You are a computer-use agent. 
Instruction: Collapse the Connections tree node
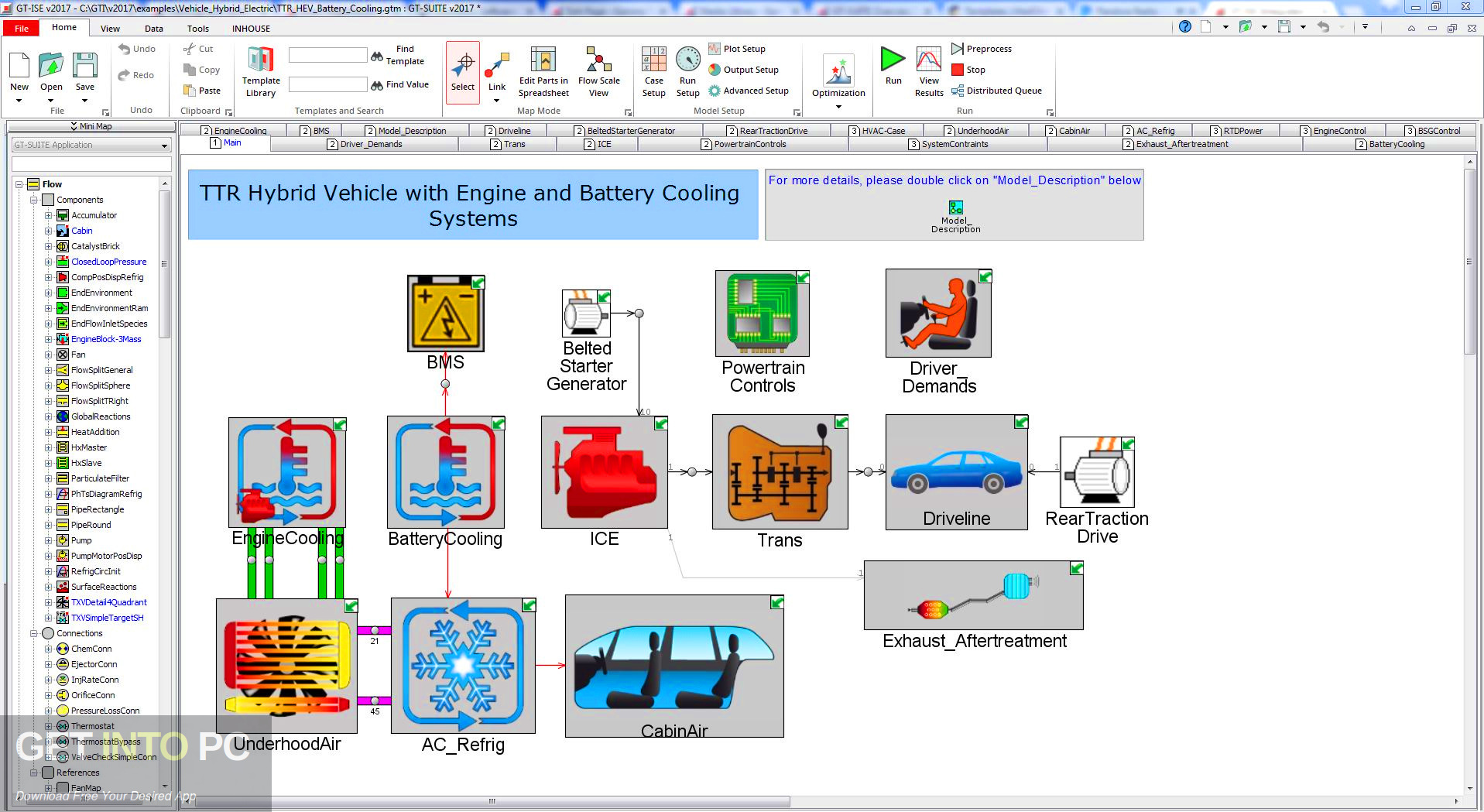33,633
